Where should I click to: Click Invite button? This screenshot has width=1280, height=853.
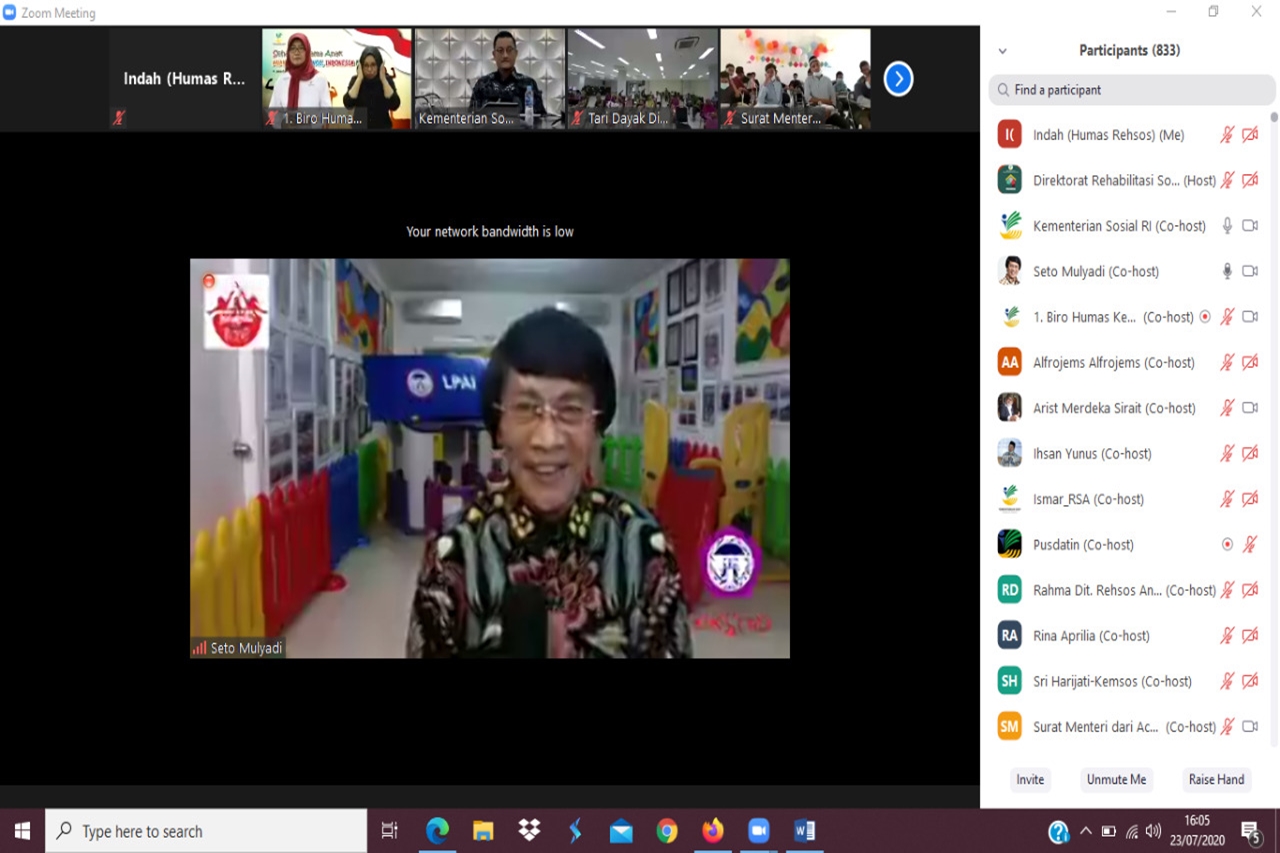pos(1030,780)
